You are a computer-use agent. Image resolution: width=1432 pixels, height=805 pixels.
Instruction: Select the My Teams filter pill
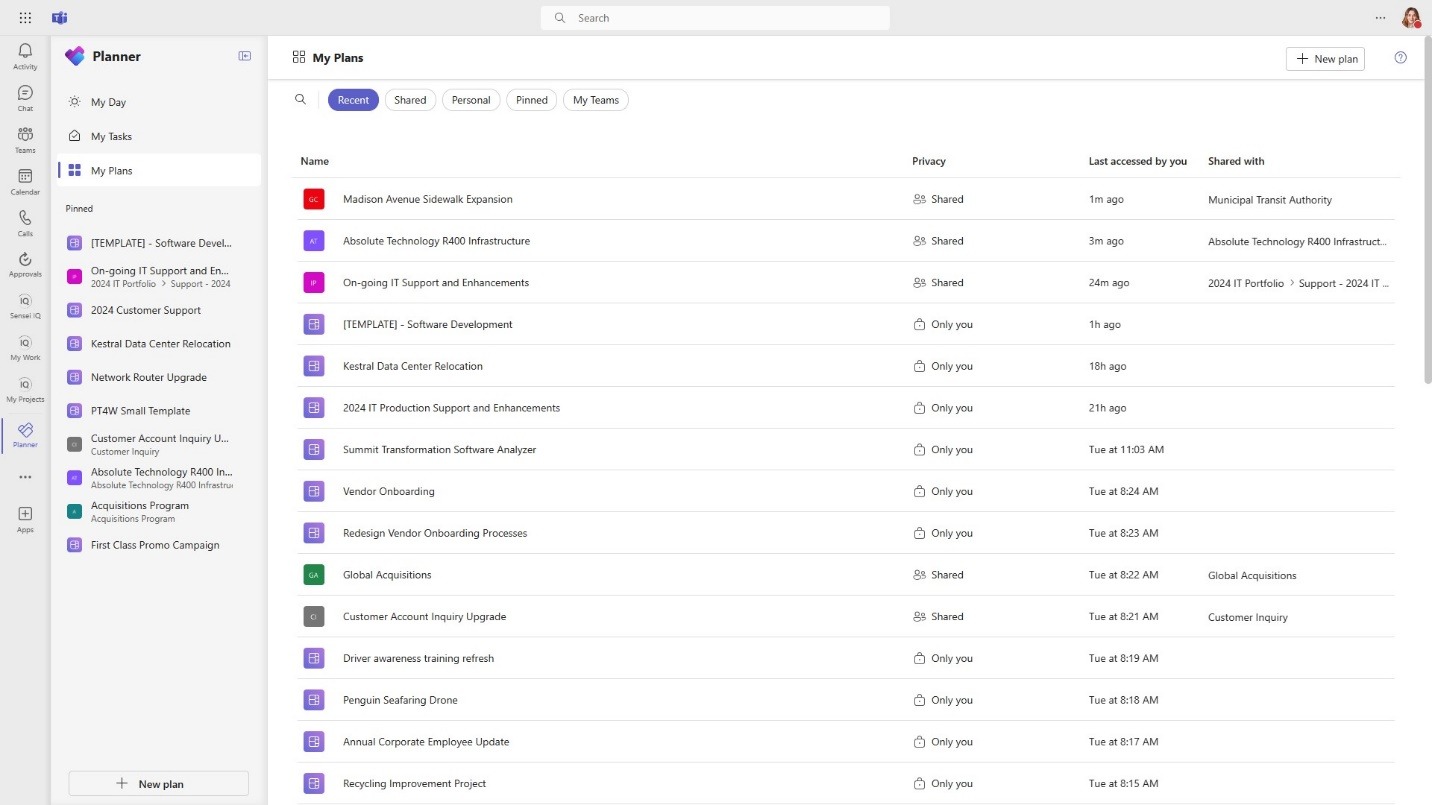coord(596,100)
